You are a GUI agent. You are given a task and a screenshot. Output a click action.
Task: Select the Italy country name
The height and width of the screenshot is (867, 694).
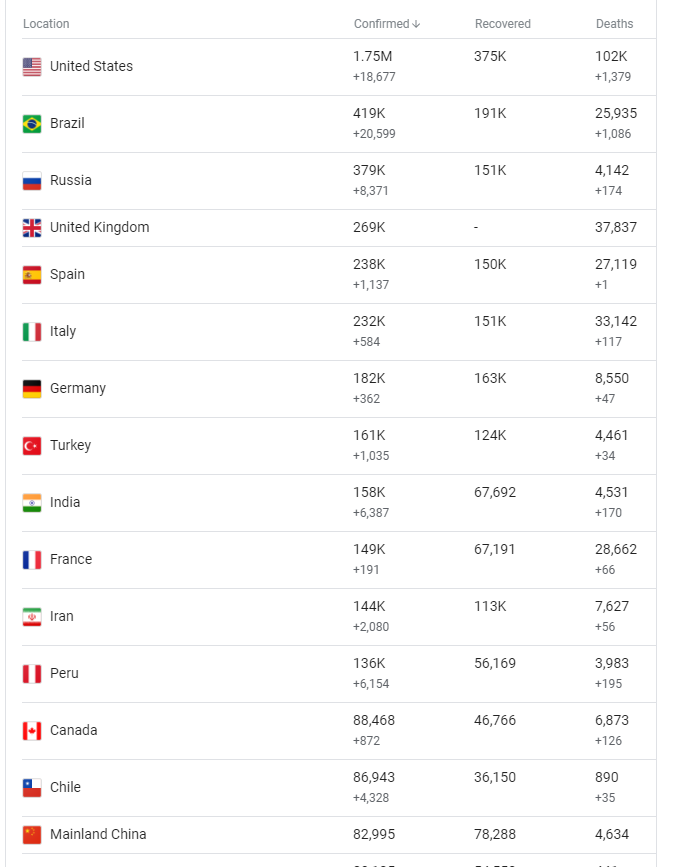click(x=63, y=331)
